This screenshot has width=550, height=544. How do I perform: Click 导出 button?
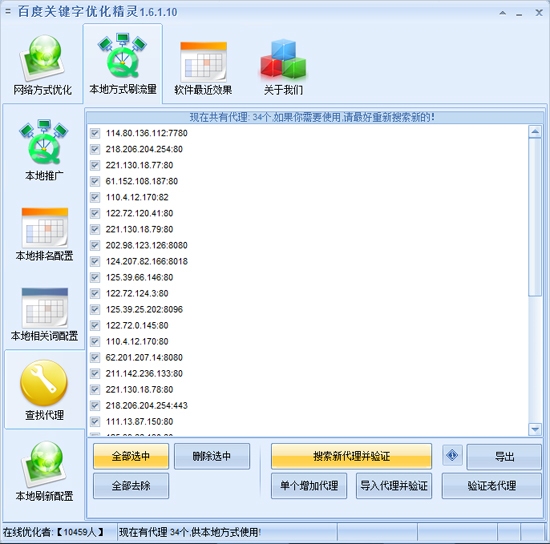[x=504, y=457]
